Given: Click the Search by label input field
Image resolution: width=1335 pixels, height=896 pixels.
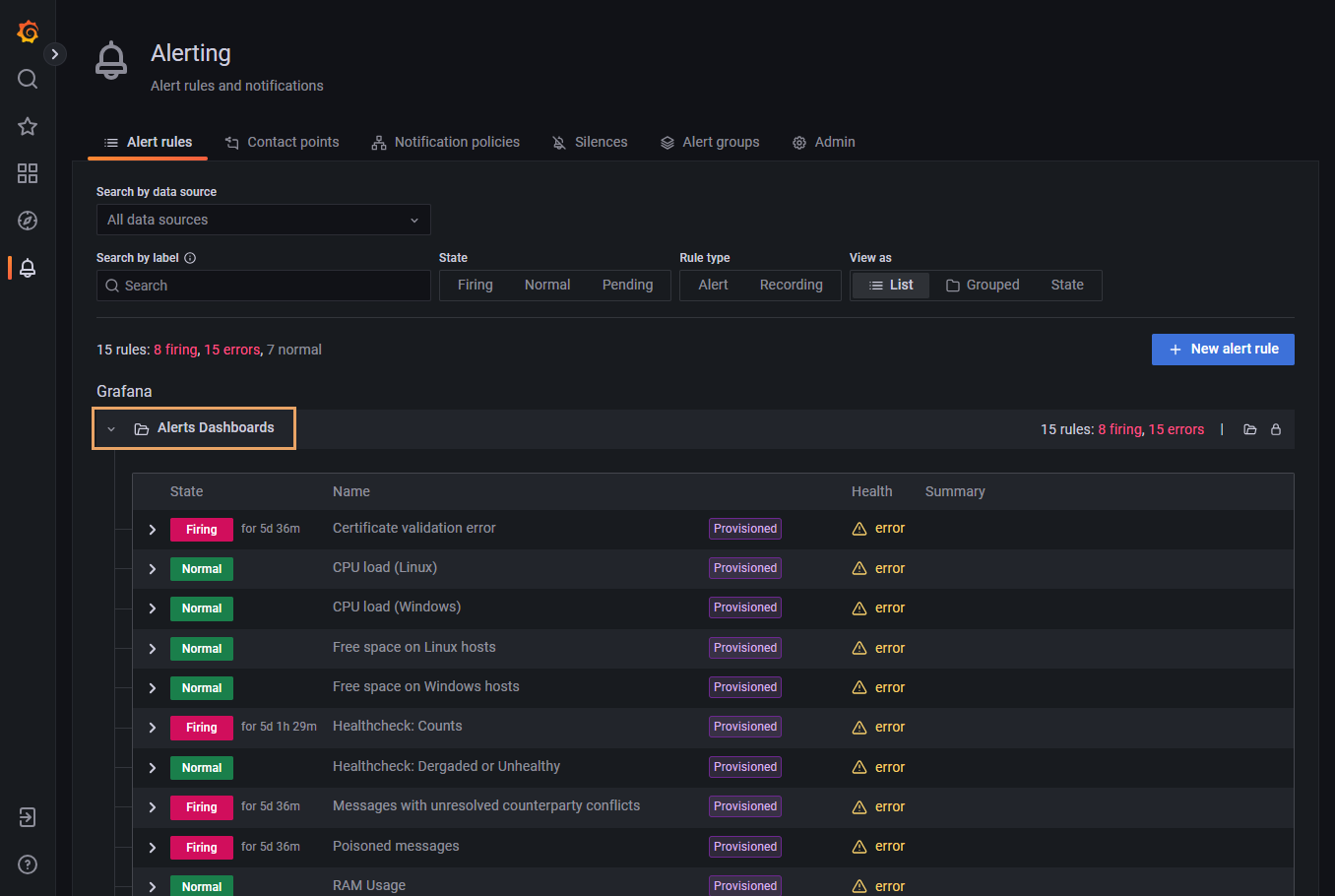Looking at the screenshot, I should (x=263, y=286).
